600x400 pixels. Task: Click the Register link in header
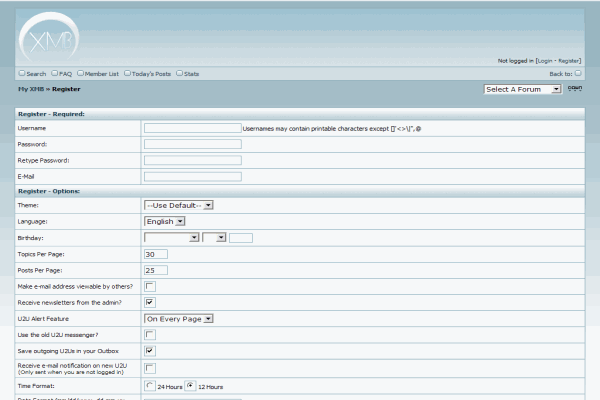coord(569,61)
